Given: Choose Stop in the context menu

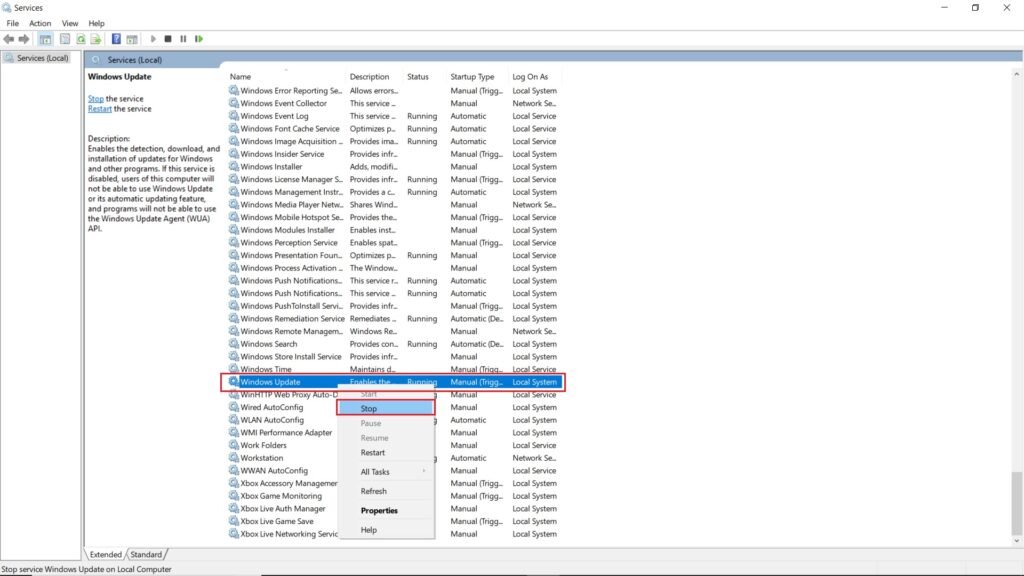Looking at the screenshot, I should click(x=386, y=408).
